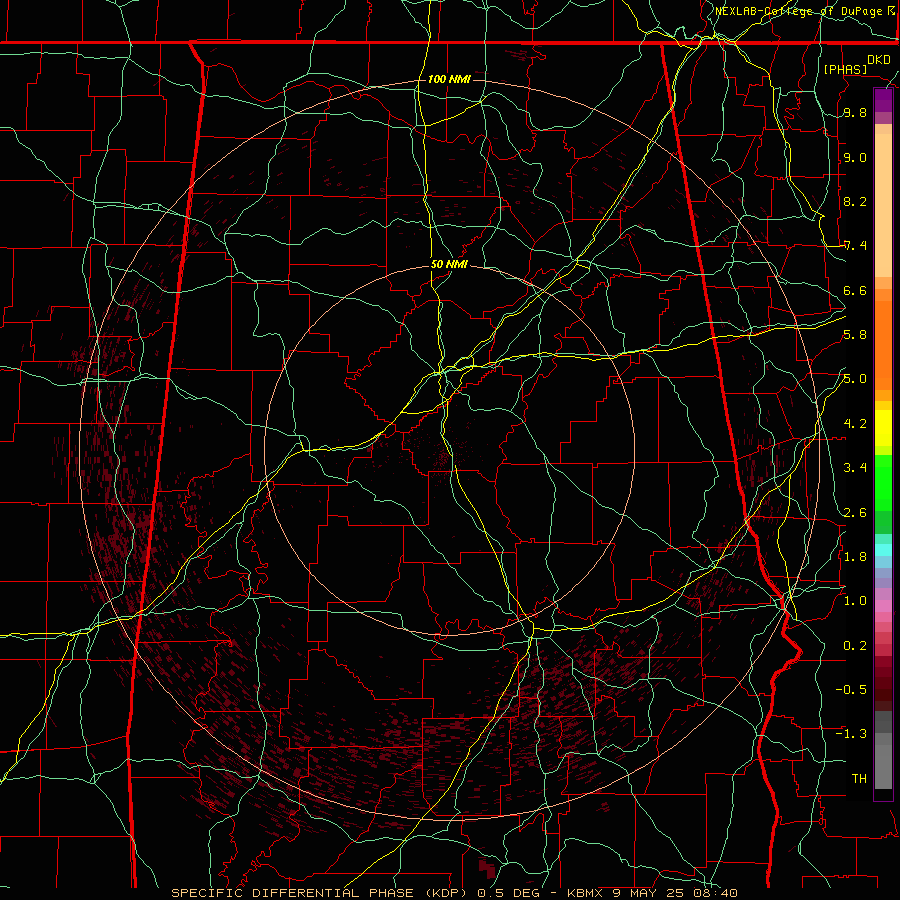Click the 4.2 scale value
The height and width of the screenshot is (900, 900).
[x=855, y=424]
